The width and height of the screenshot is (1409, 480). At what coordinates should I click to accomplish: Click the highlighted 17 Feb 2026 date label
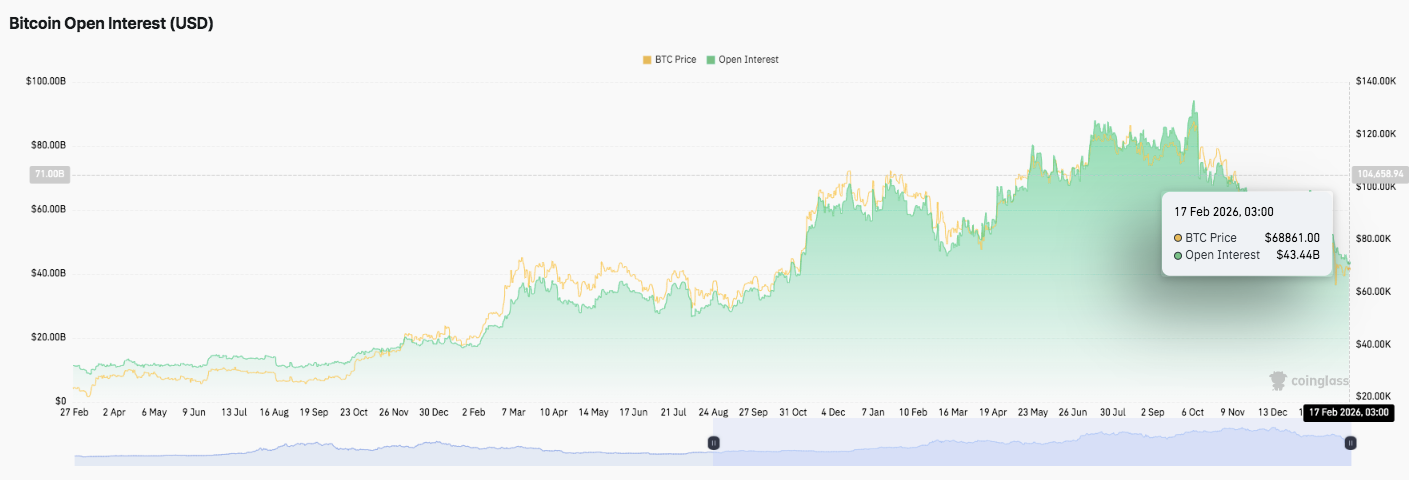(x=1349, y=412)
